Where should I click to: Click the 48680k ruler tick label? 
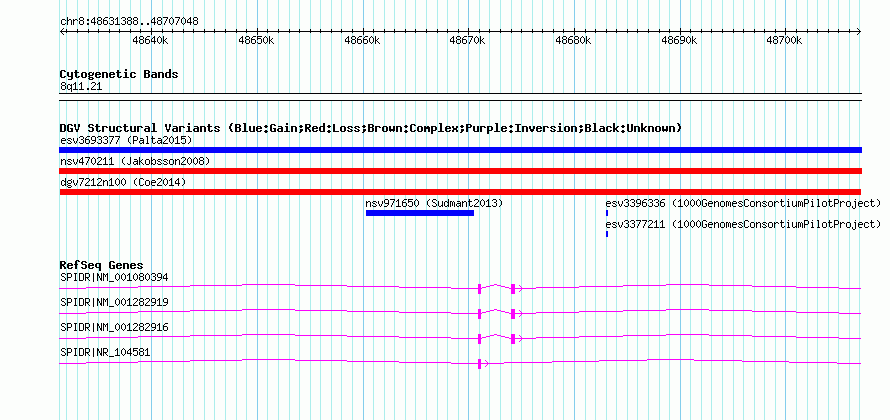point(573,40)
